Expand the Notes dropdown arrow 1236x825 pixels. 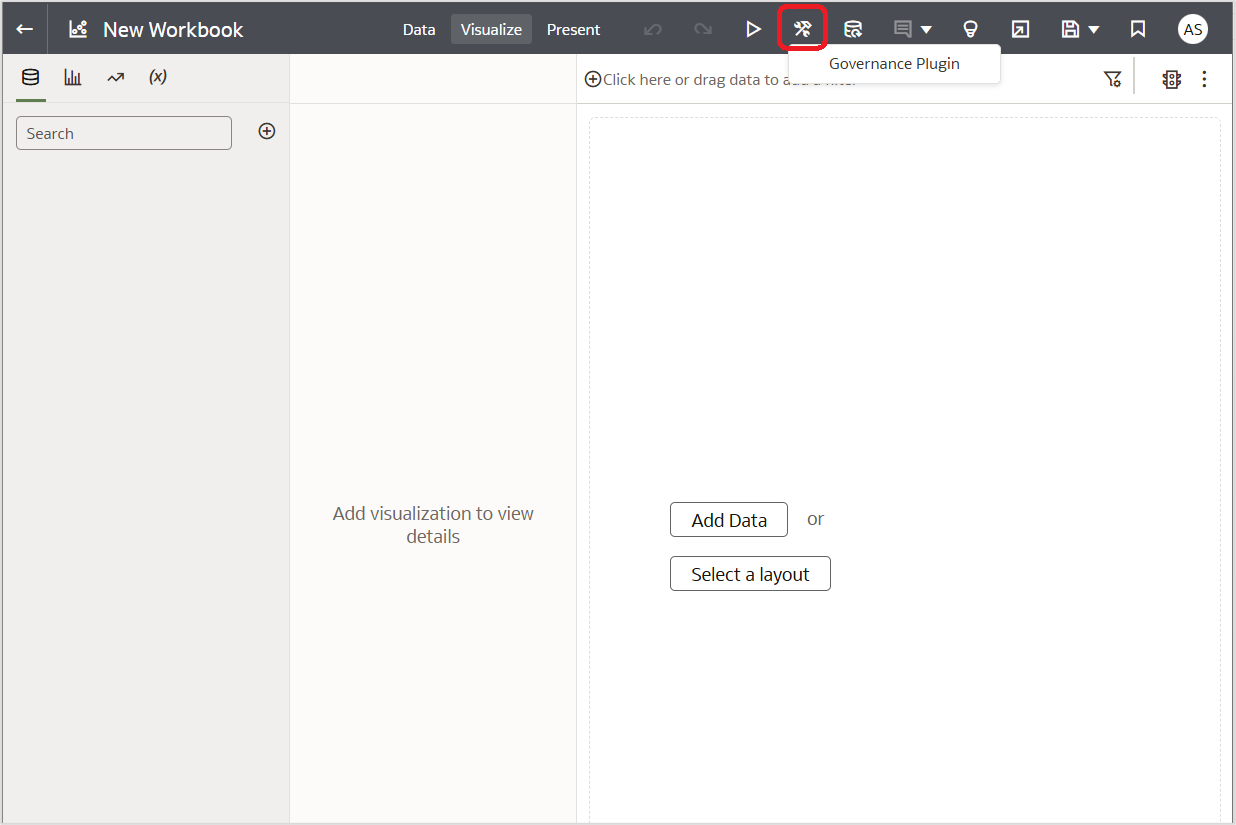pos(928,29)
